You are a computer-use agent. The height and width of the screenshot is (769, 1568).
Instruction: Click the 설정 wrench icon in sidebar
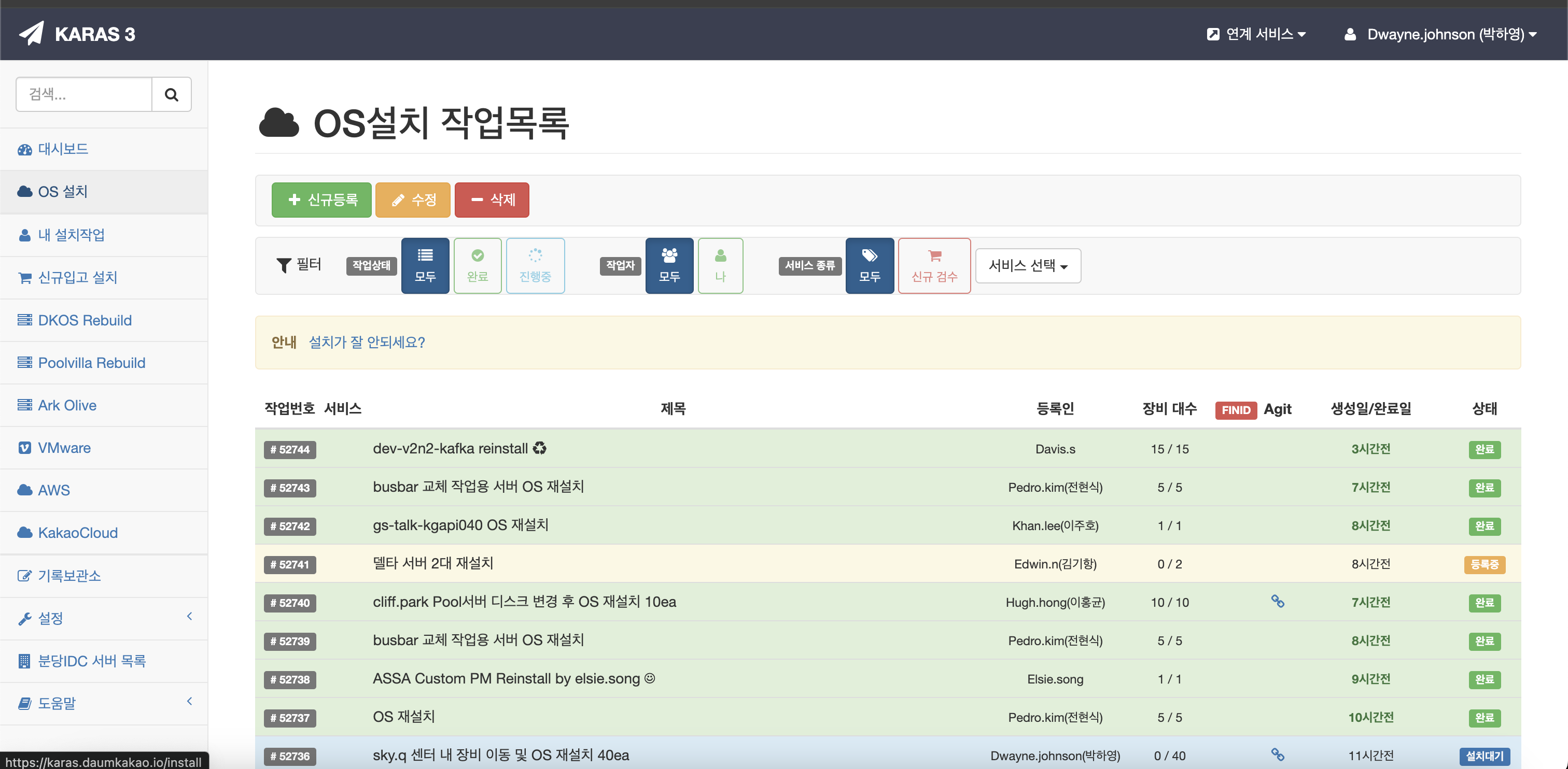[x=24, y=619]
